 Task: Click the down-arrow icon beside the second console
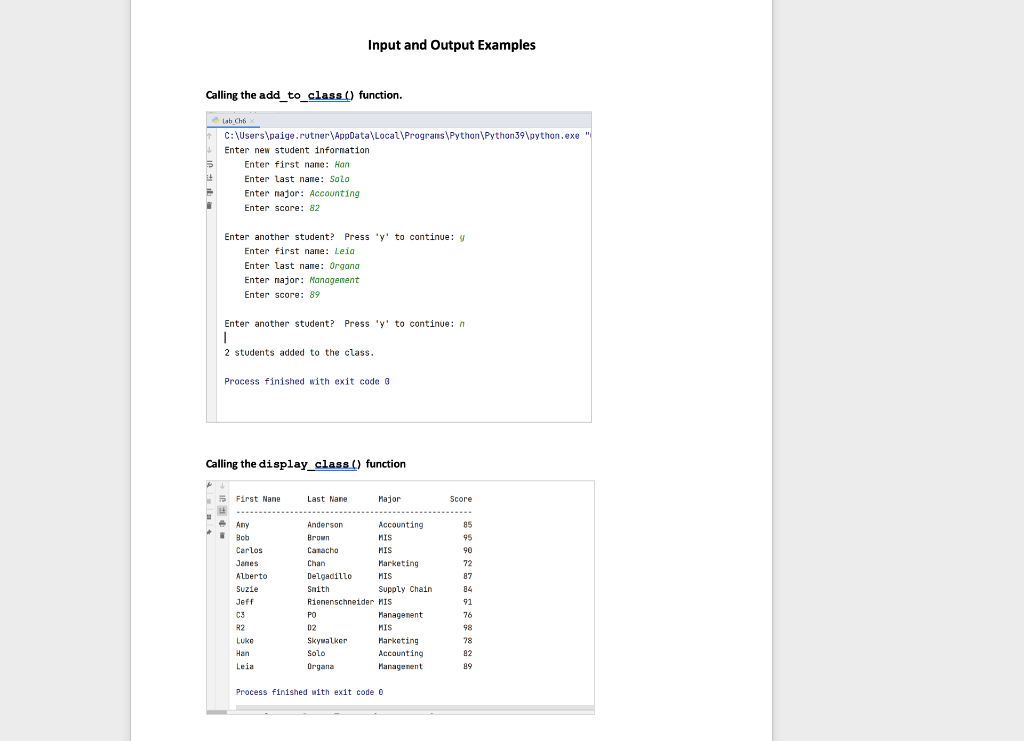222,485
